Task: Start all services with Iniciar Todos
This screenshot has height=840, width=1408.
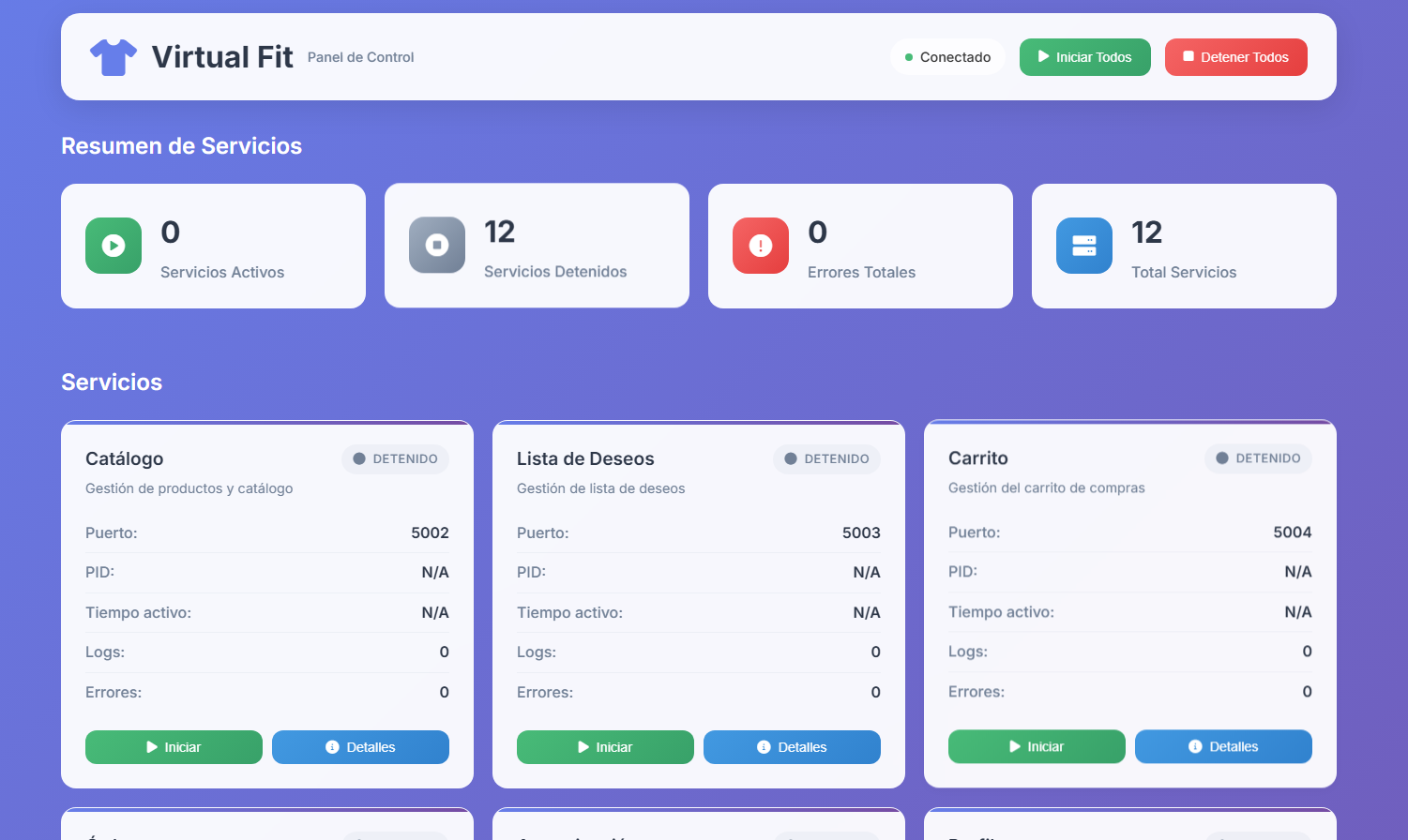Action: tap(1085, 57)
